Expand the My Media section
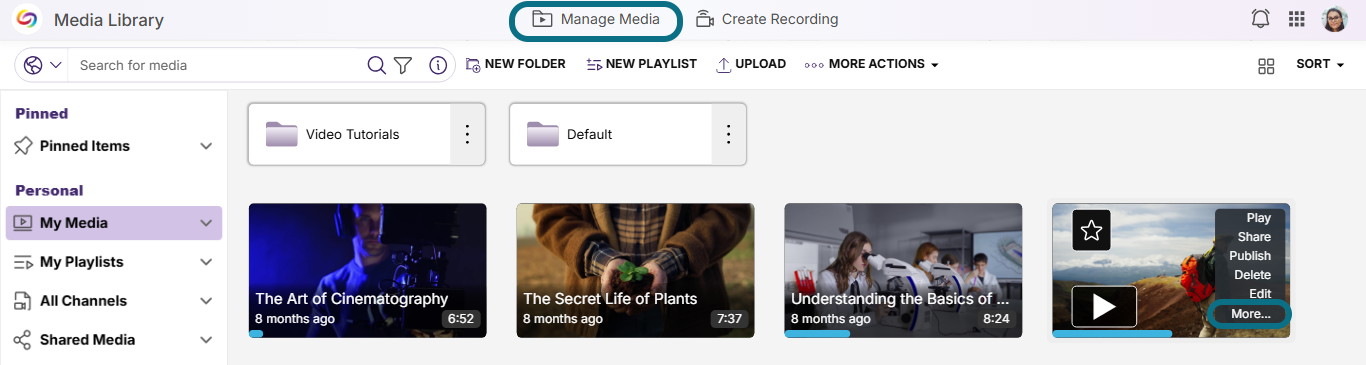Viewport: 1366px width, 365px height. [x=206, y=223]
